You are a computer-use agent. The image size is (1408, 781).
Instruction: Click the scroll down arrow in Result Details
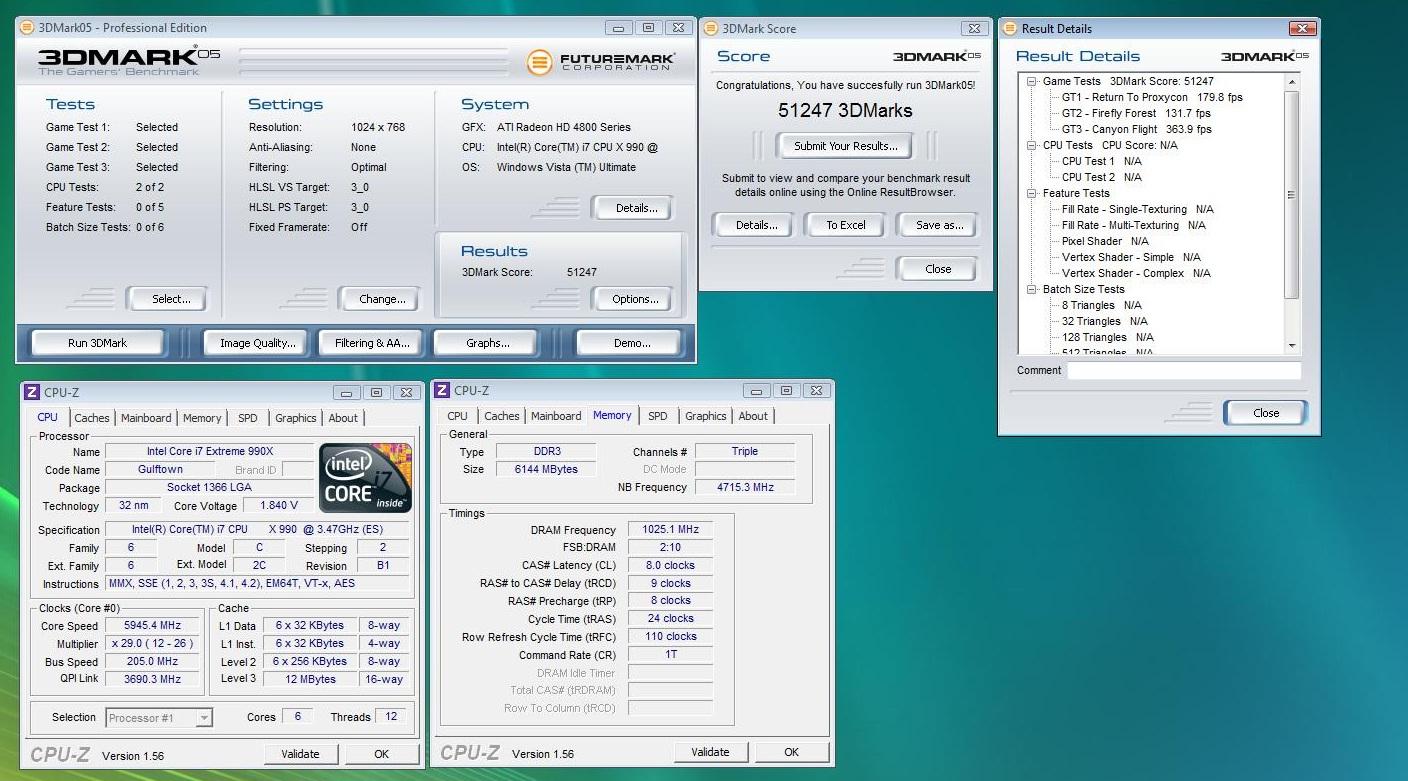1292,346
